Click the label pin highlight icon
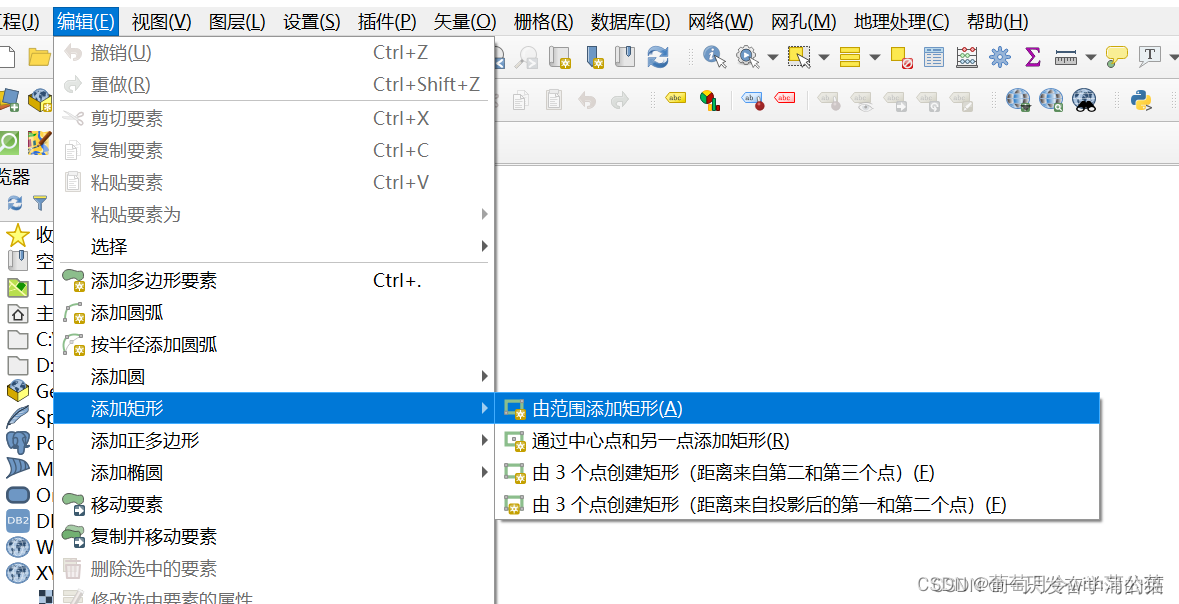 [x=753, y=100]
